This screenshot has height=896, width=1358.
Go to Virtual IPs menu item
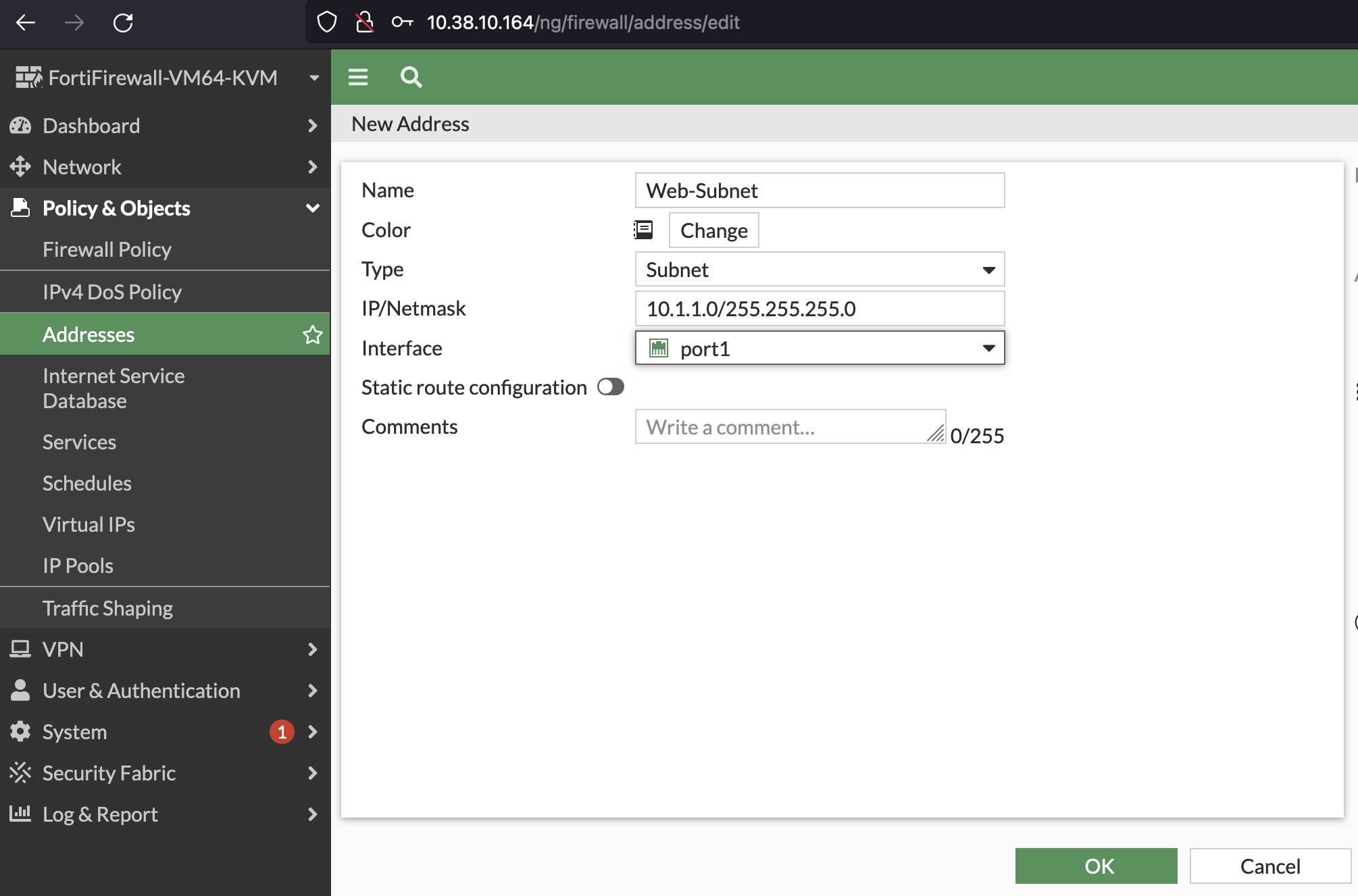89,524
